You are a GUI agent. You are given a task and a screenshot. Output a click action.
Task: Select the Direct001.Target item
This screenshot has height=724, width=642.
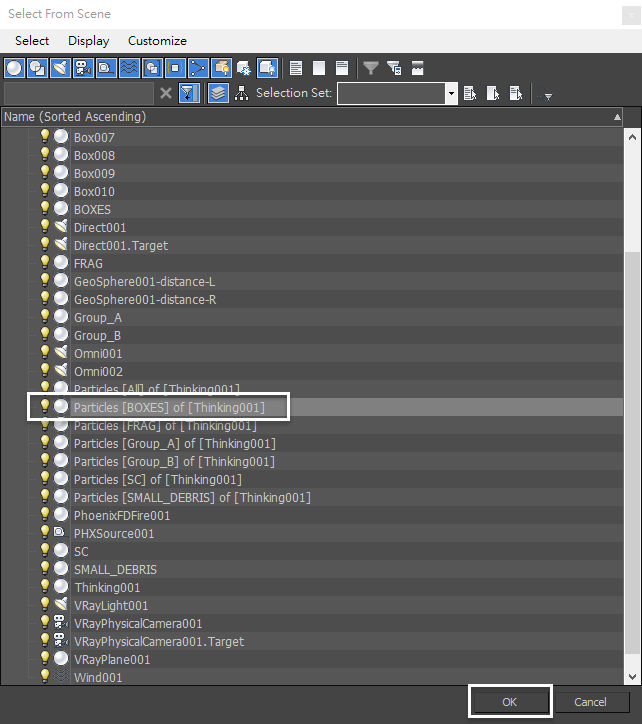tap(121, 245)
